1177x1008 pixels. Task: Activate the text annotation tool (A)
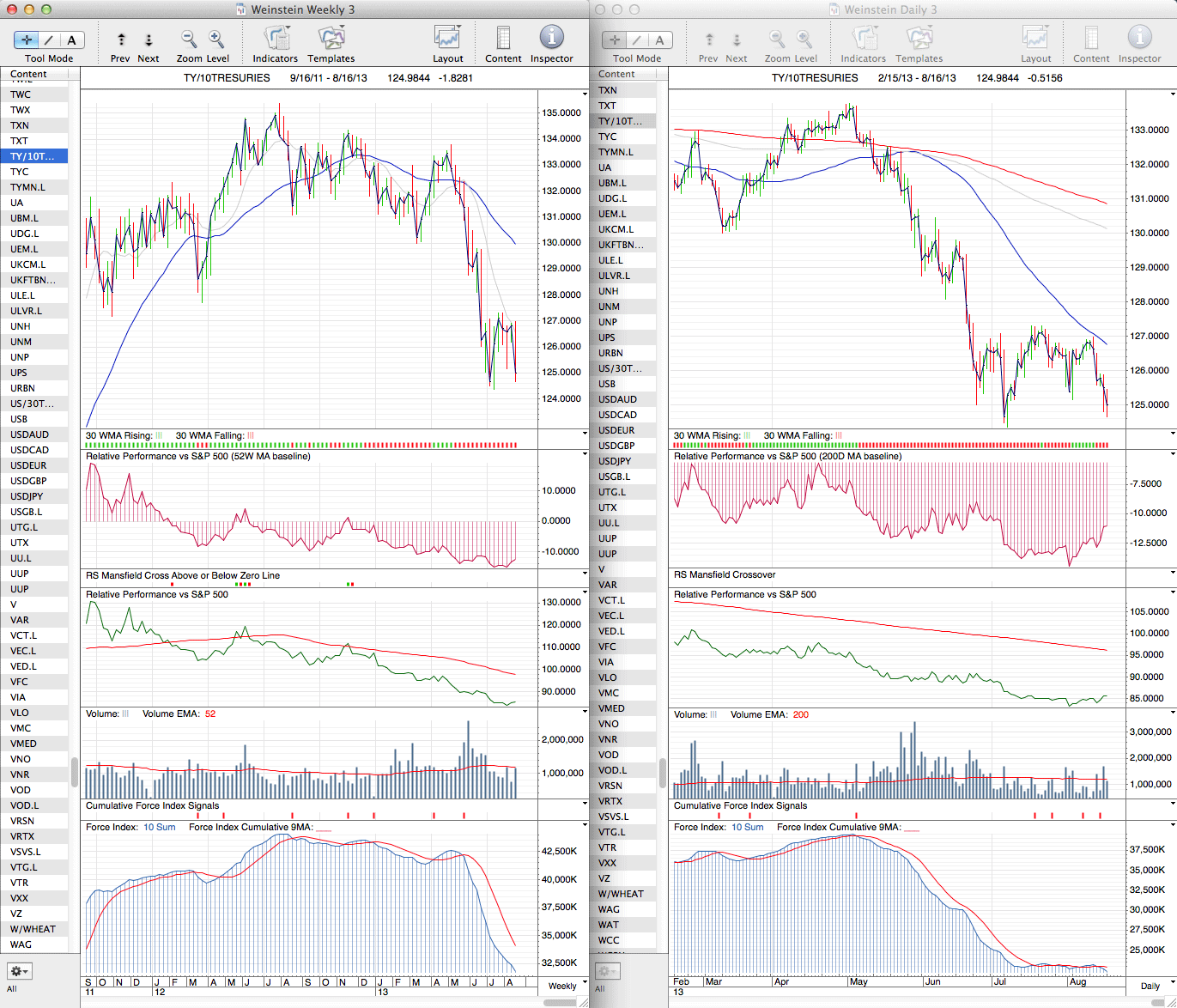pos(71,39)
